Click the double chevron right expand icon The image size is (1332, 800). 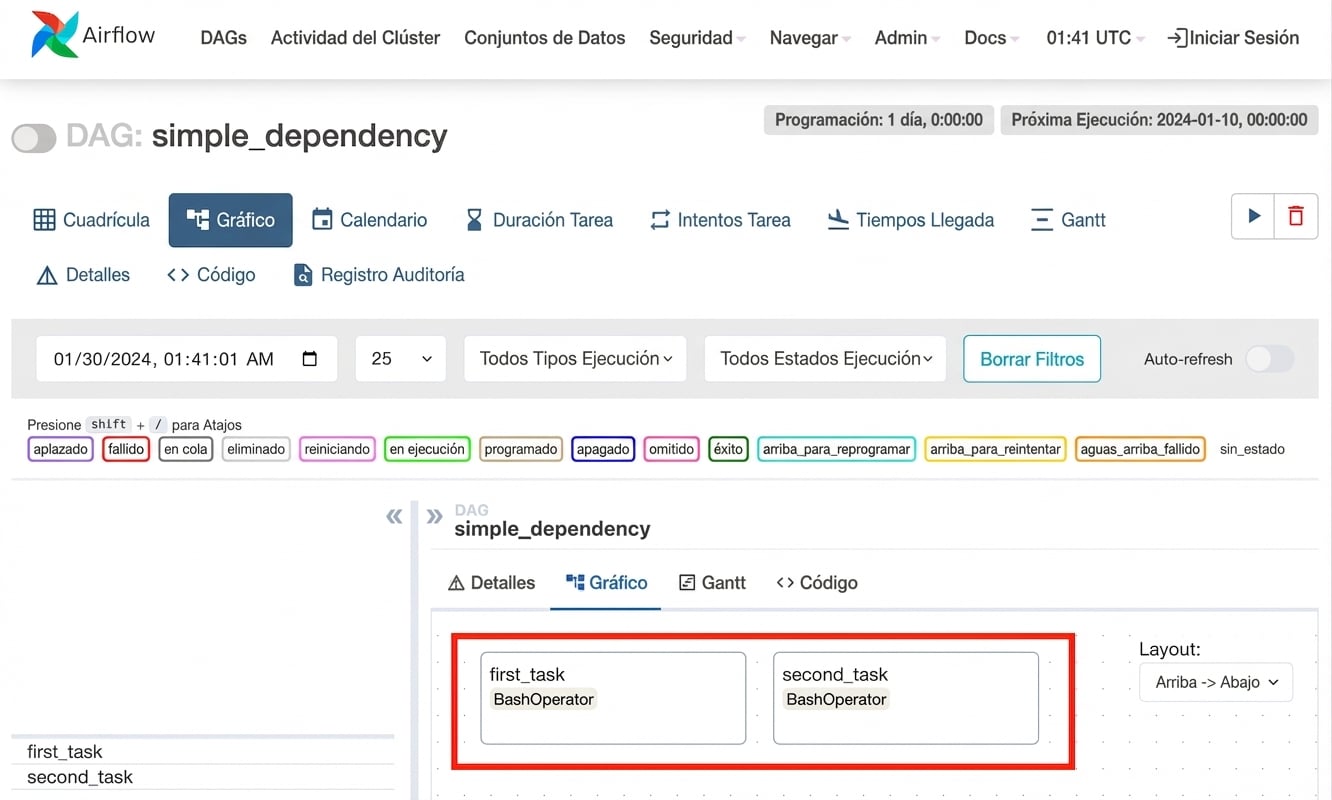pos(434,516)
